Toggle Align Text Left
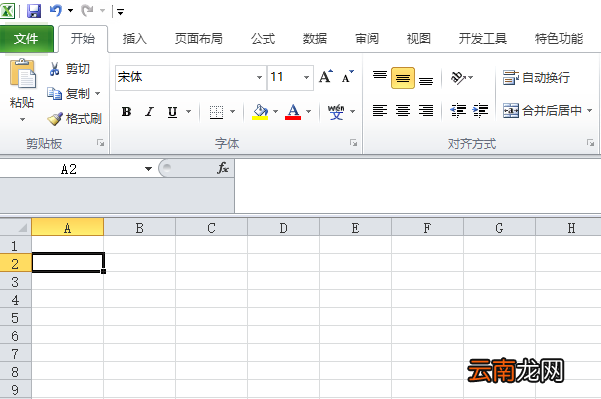The width and height of the screenshot is (601, 399). [x=380, y=111]
